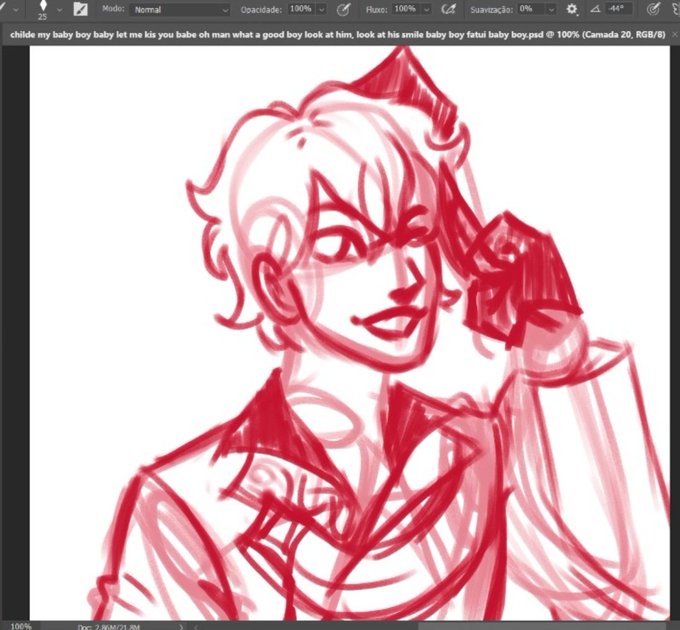
Task: Click the Fluxo 100% value field
Action: pyautogui.click(x=405, y=9)
